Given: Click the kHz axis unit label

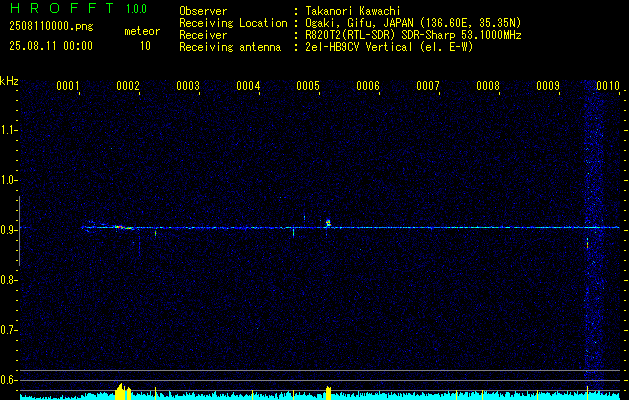Looking at the screenshot, I should pos(9,81).
